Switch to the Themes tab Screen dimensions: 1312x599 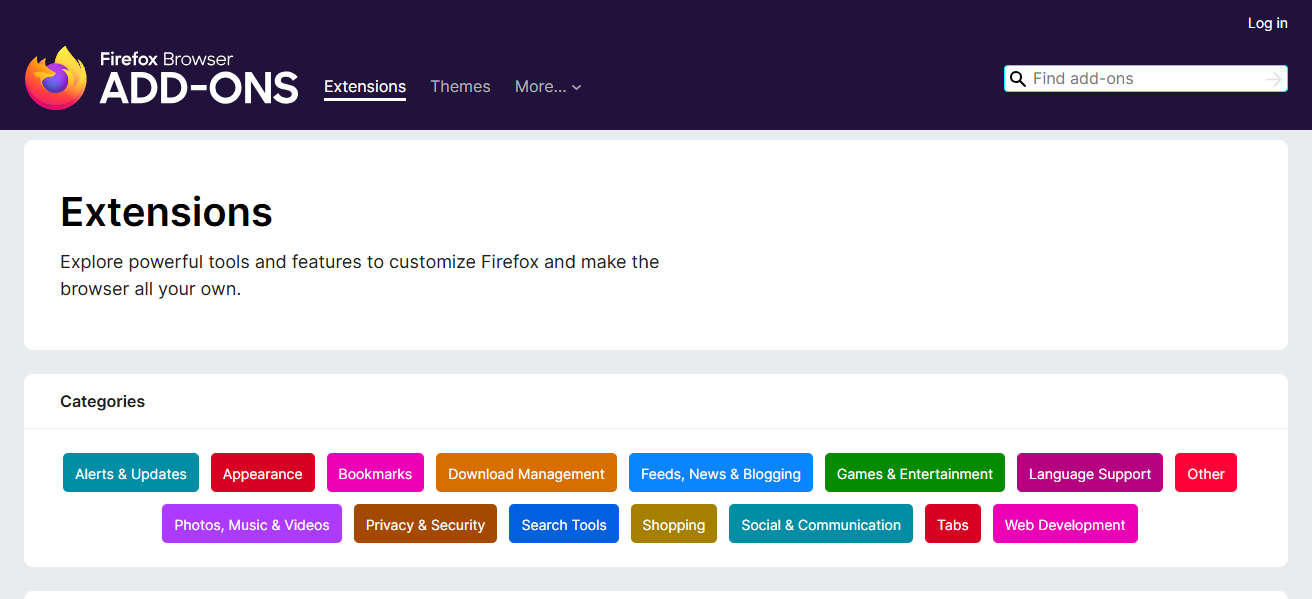coord(460,87)
